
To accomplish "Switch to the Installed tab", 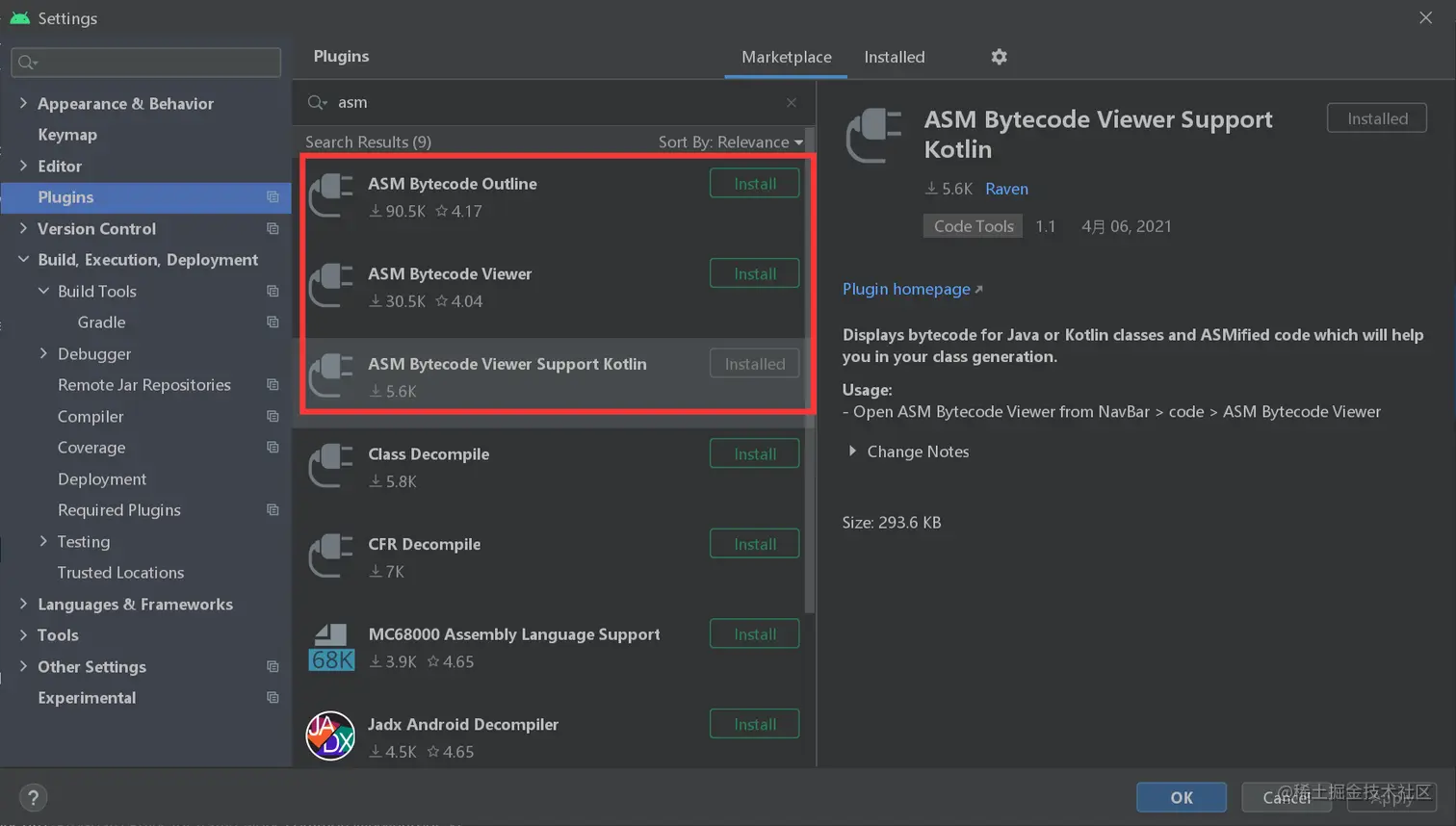I will coord(894,57).
